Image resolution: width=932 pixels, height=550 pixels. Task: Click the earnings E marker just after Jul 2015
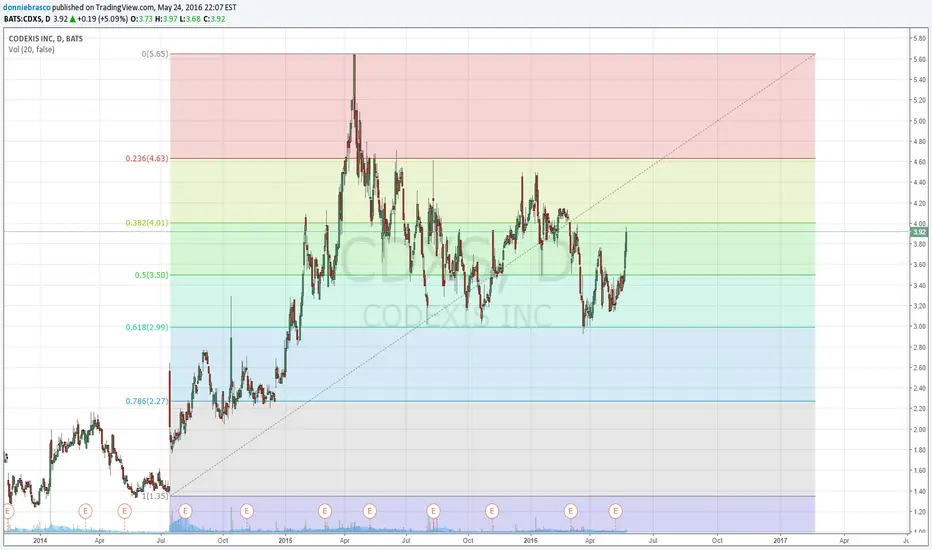tap(433, 510)
